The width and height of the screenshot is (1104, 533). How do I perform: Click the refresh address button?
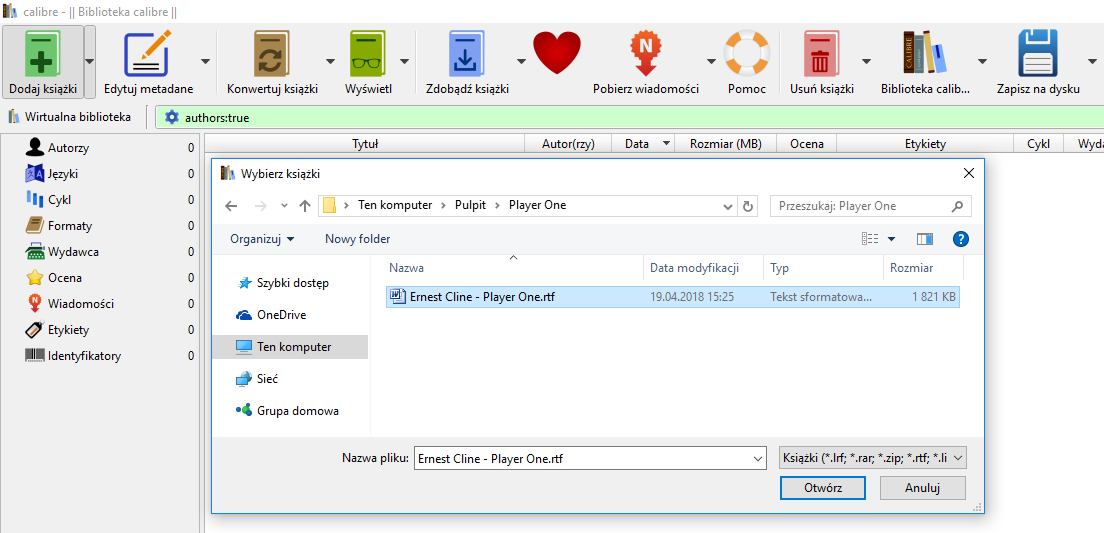(x=748, y=206)
